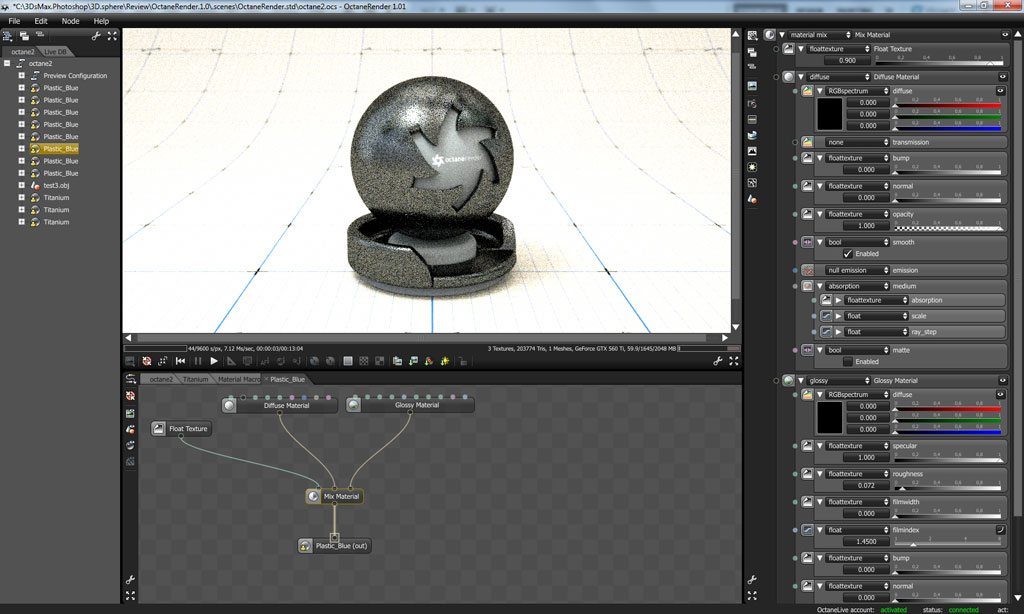Click the sparkle clipboard icon in render toolbar
The width and height of the screenshot is (1024, 614).
445,361
